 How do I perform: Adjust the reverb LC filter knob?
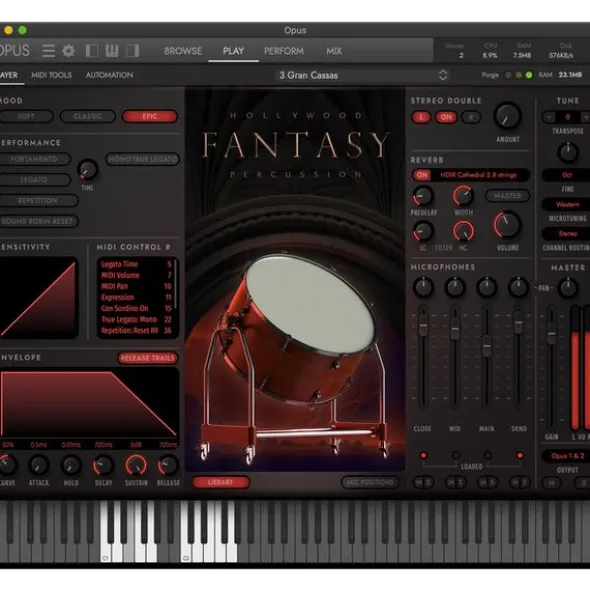[423, 231]
